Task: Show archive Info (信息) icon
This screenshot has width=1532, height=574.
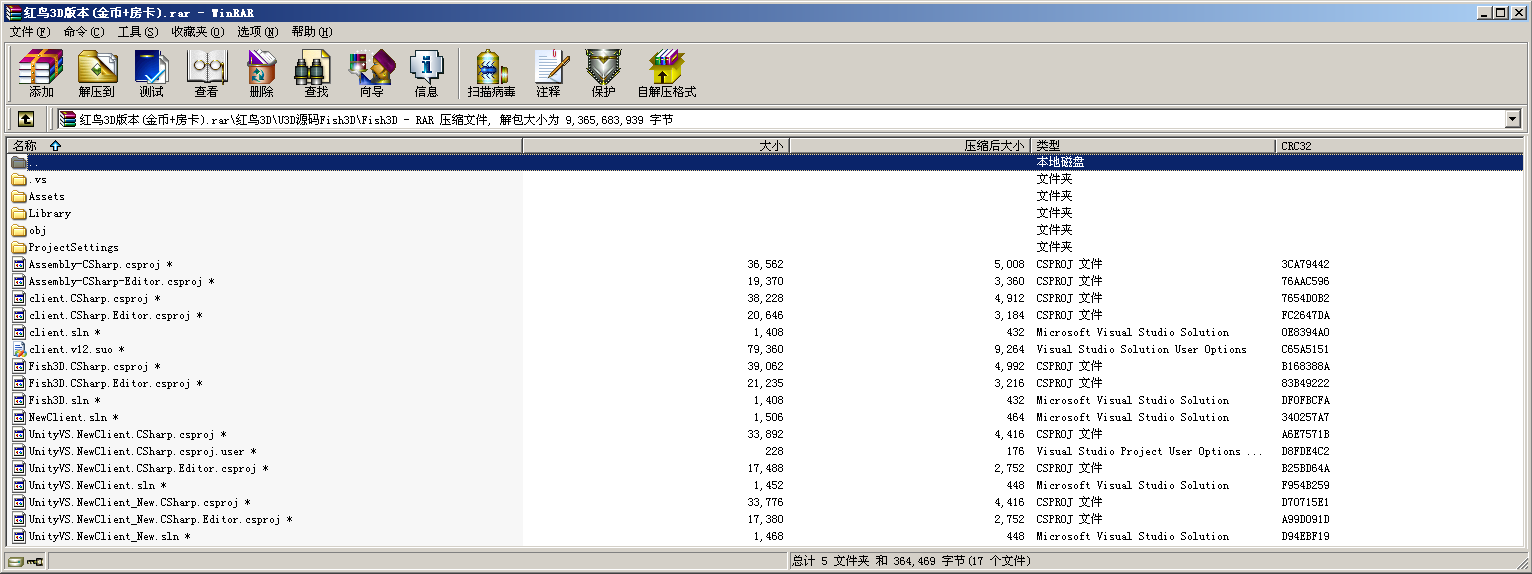Action: coord(426,73)
